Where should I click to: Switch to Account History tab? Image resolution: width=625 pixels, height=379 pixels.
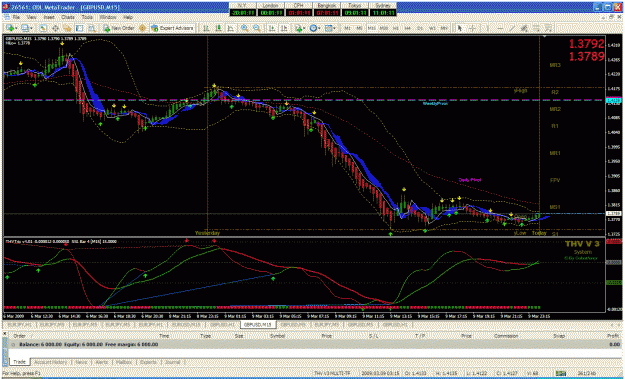(50, 362)
